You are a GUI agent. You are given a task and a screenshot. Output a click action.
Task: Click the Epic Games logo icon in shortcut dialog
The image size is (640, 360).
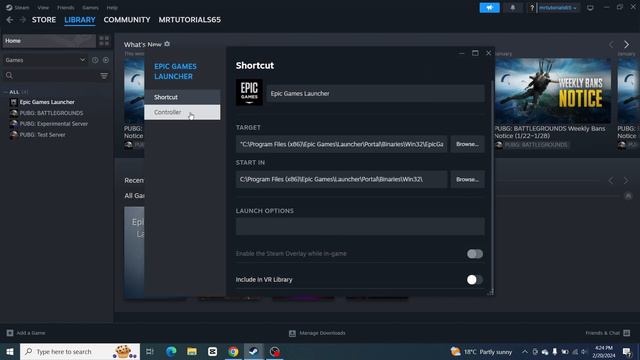tap(249, 92)
